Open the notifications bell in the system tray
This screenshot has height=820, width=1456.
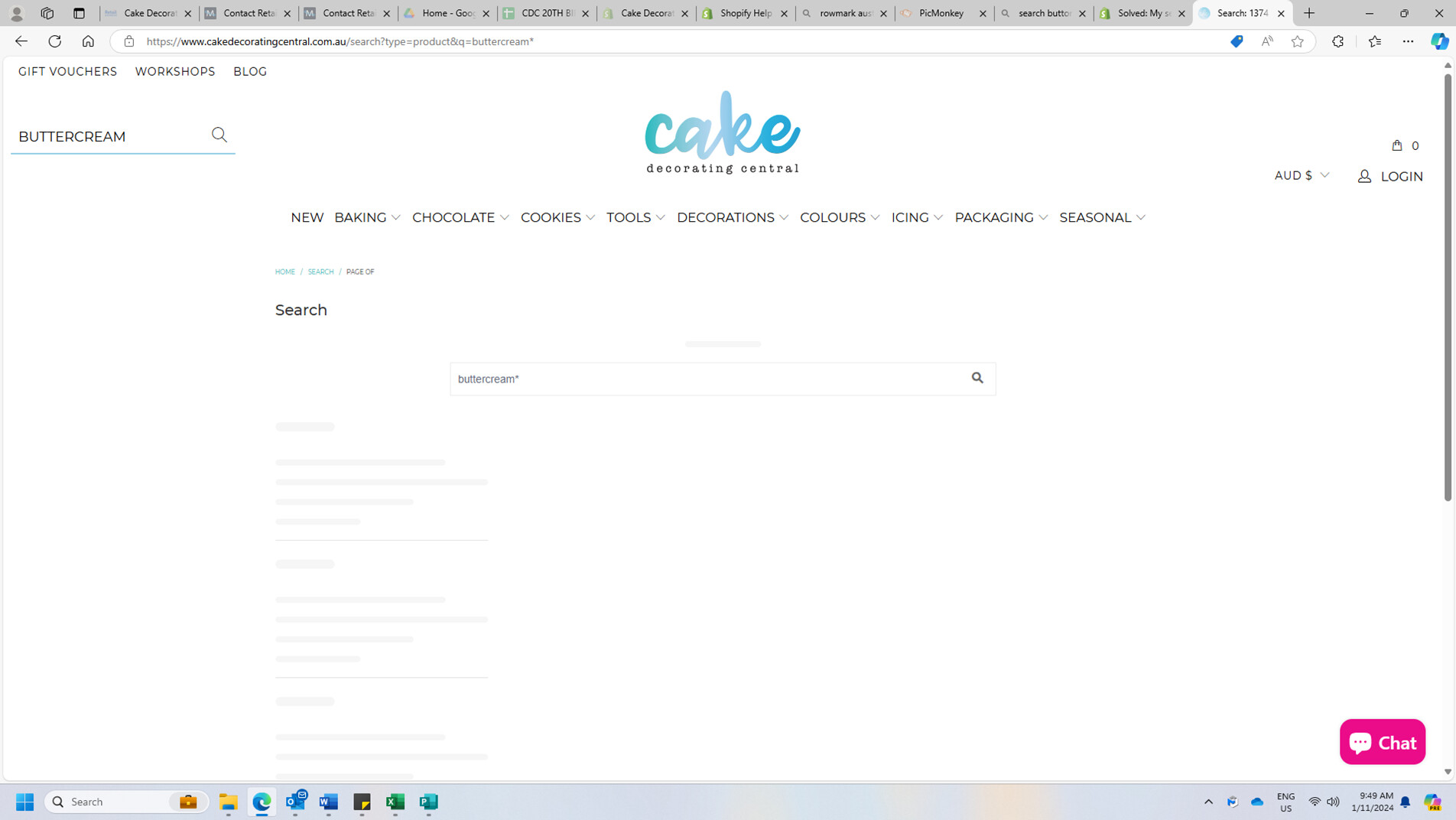coord(1406,802)
